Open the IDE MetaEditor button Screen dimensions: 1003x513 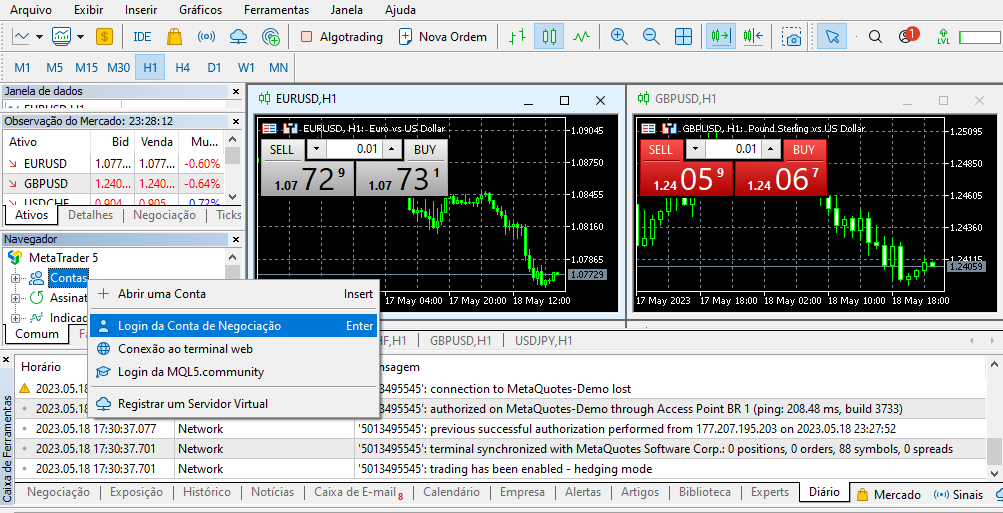(x=142, y=36)
